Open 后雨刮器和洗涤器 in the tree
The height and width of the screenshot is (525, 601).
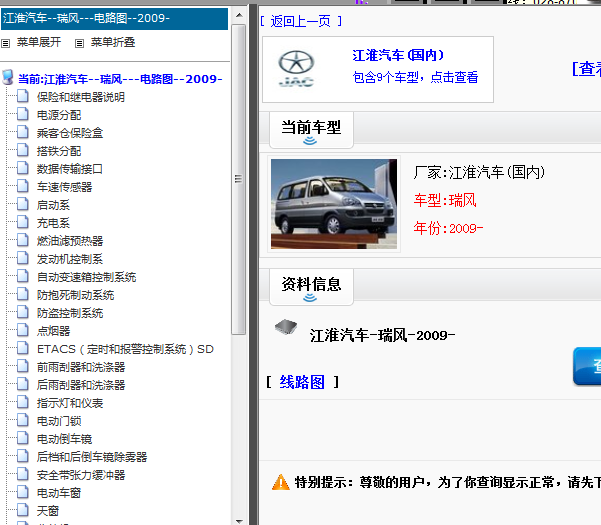[x=81, y=385]
